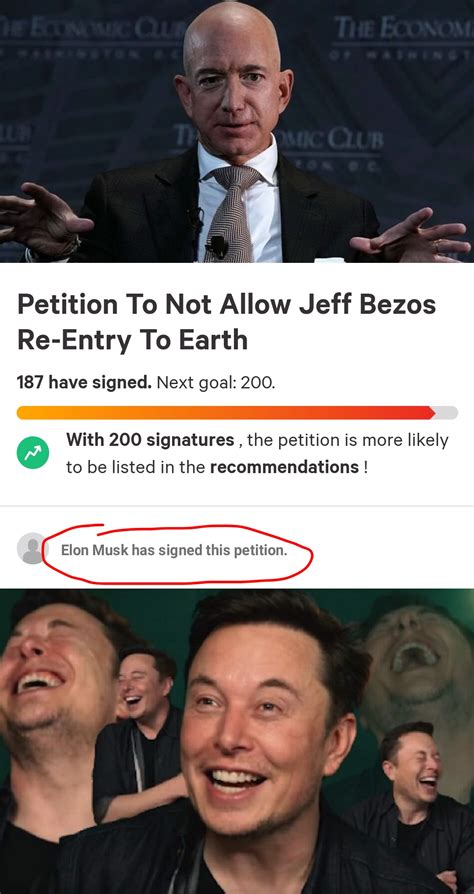The height and width of the screenshot is (894, 474).
Task: Open the petition title about Jeff Bezos
Action: pos(226,322)
